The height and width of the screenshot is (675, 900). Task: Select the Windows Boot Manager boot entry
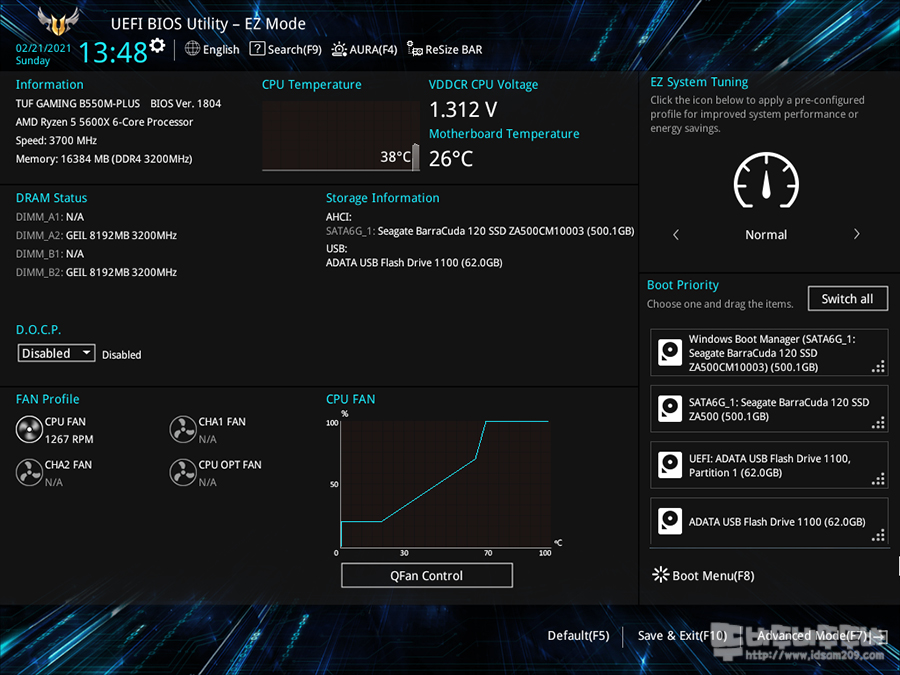[769, 352]
